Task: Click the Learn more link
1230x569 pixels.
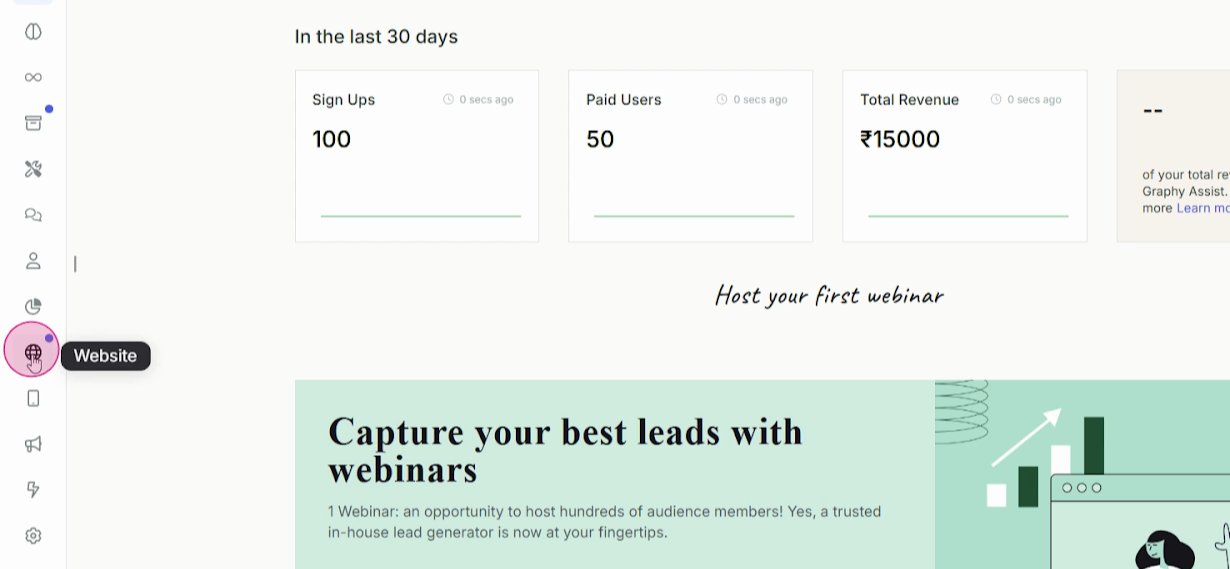Action: click(1202, 208)
